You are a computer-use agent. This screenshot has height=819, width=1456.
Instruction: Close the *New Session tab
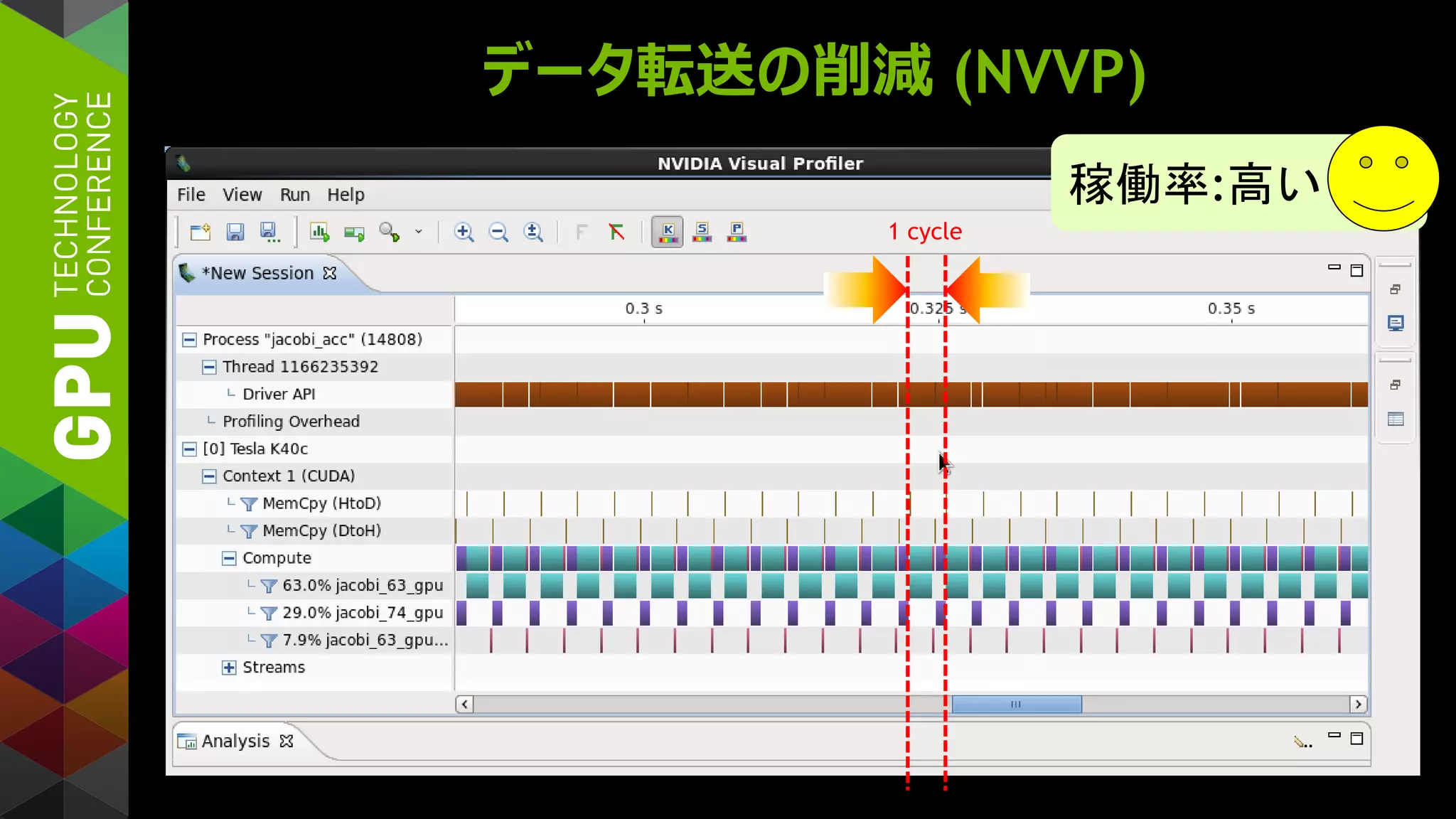coord(330,273)
